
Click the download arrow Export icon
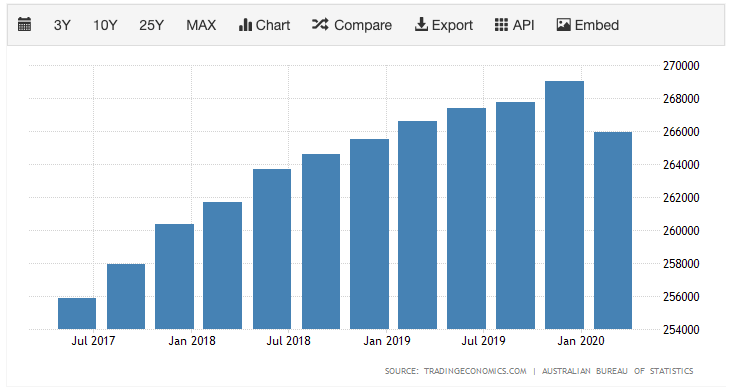click(x=421, y=24)
